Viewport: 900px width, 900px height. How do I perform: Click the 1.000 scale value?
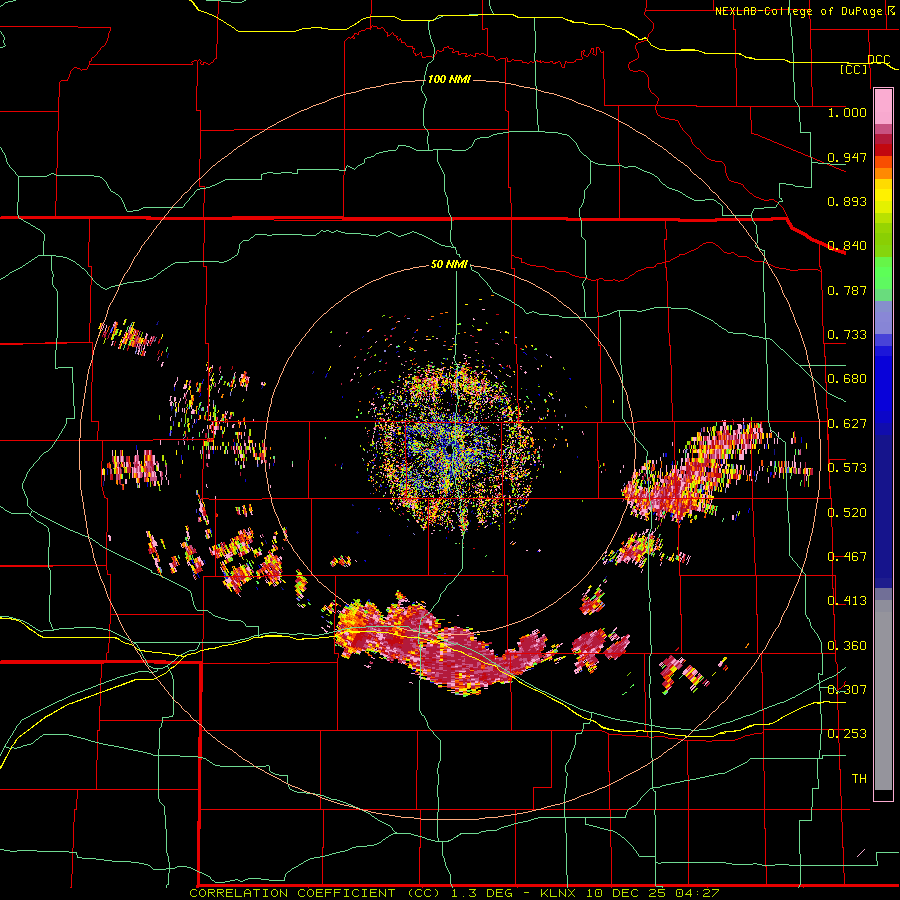847,112
